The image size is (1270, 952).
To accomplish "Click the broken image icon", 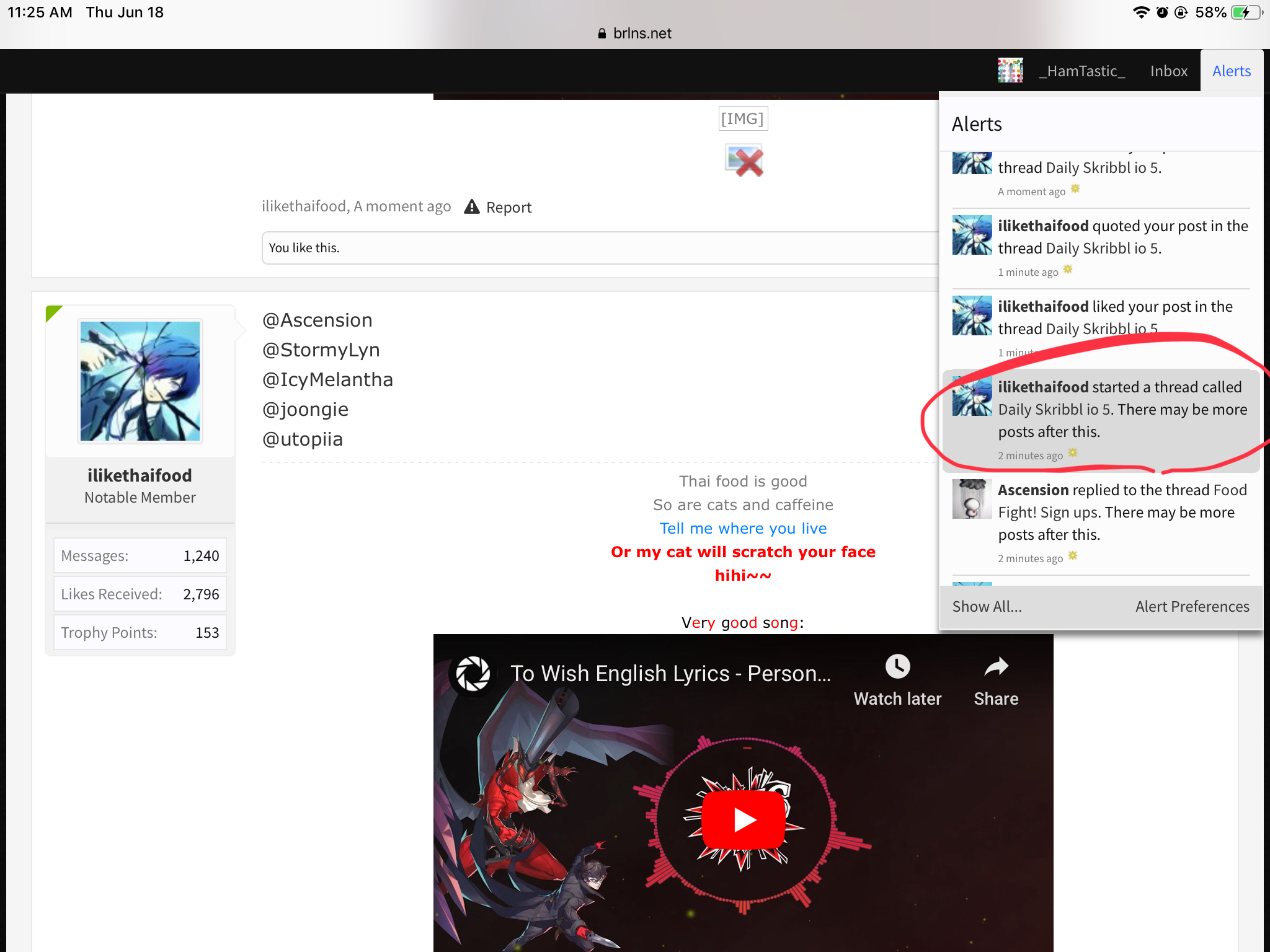I will point(744,161).
